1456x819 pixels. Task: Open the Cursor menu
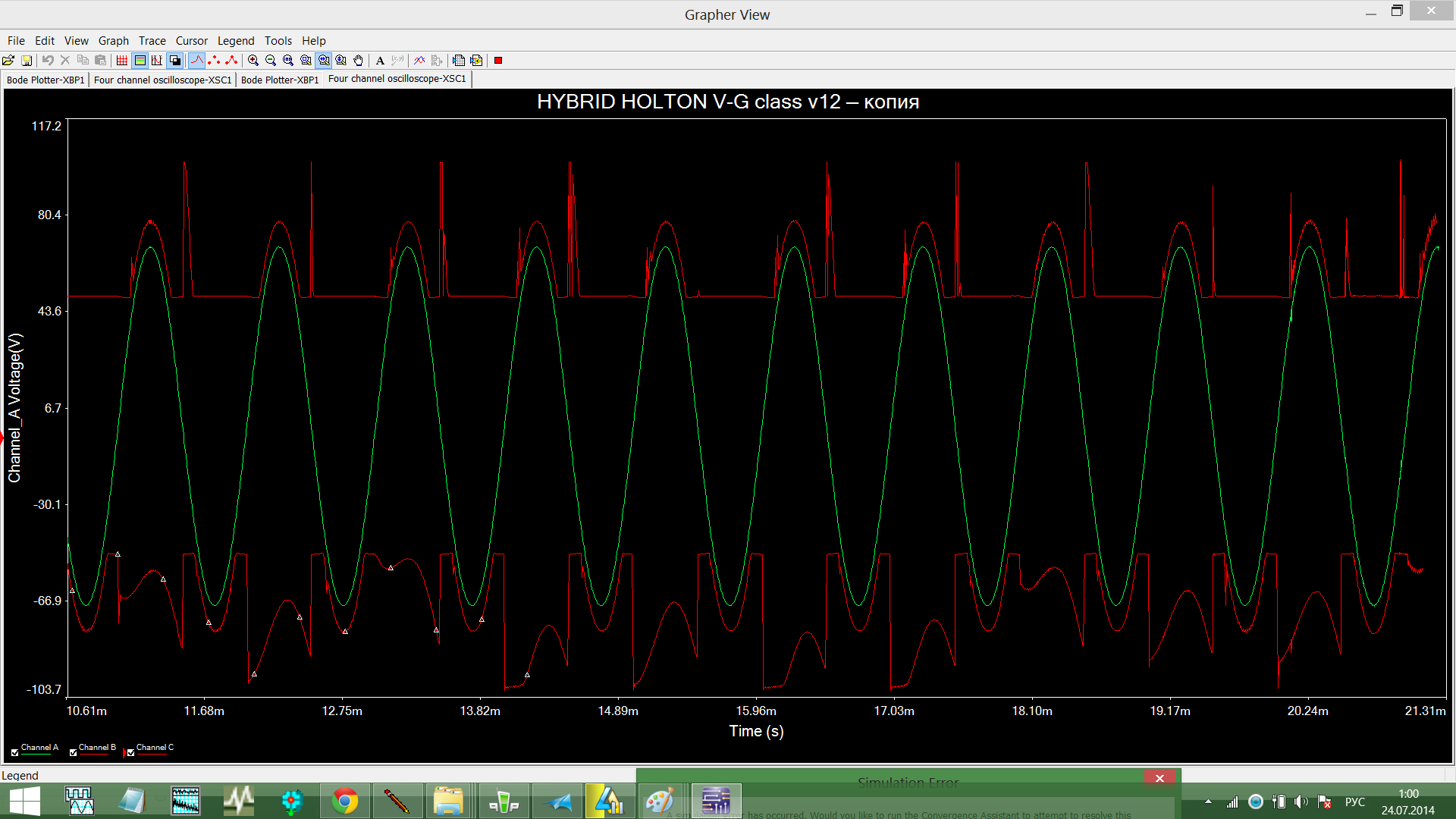coord(191,41)
